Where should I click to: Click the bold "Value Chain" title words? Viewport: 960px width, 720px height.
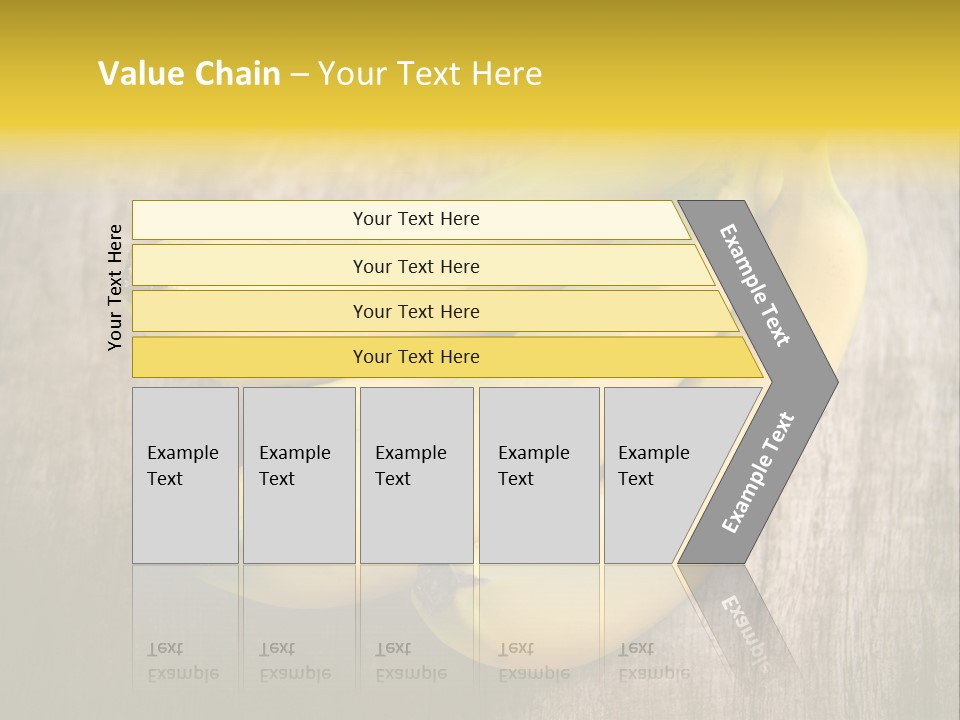189,74
